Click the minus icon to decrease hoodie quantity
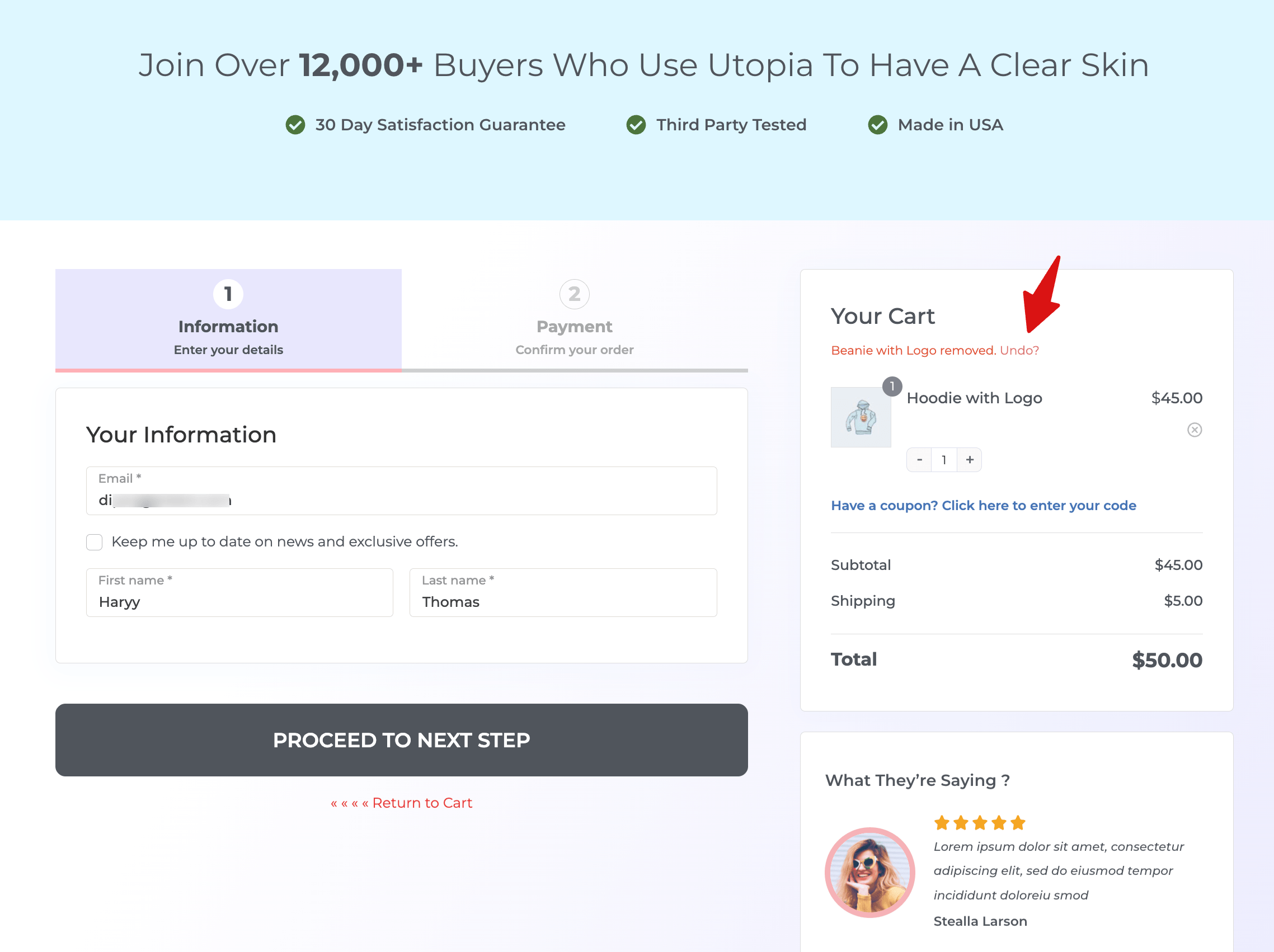1274x952 pixels. [919, 460]
